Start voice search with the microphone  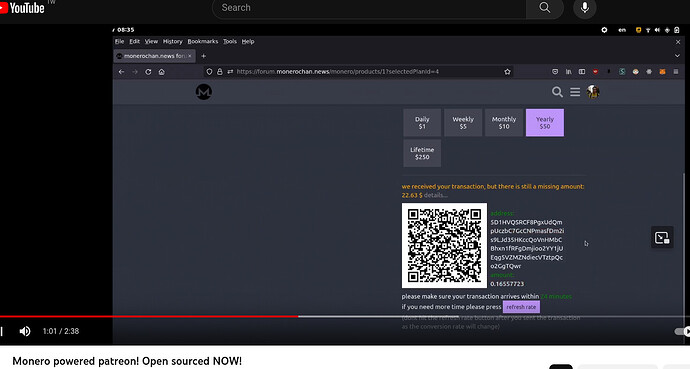tap(584, 8)
